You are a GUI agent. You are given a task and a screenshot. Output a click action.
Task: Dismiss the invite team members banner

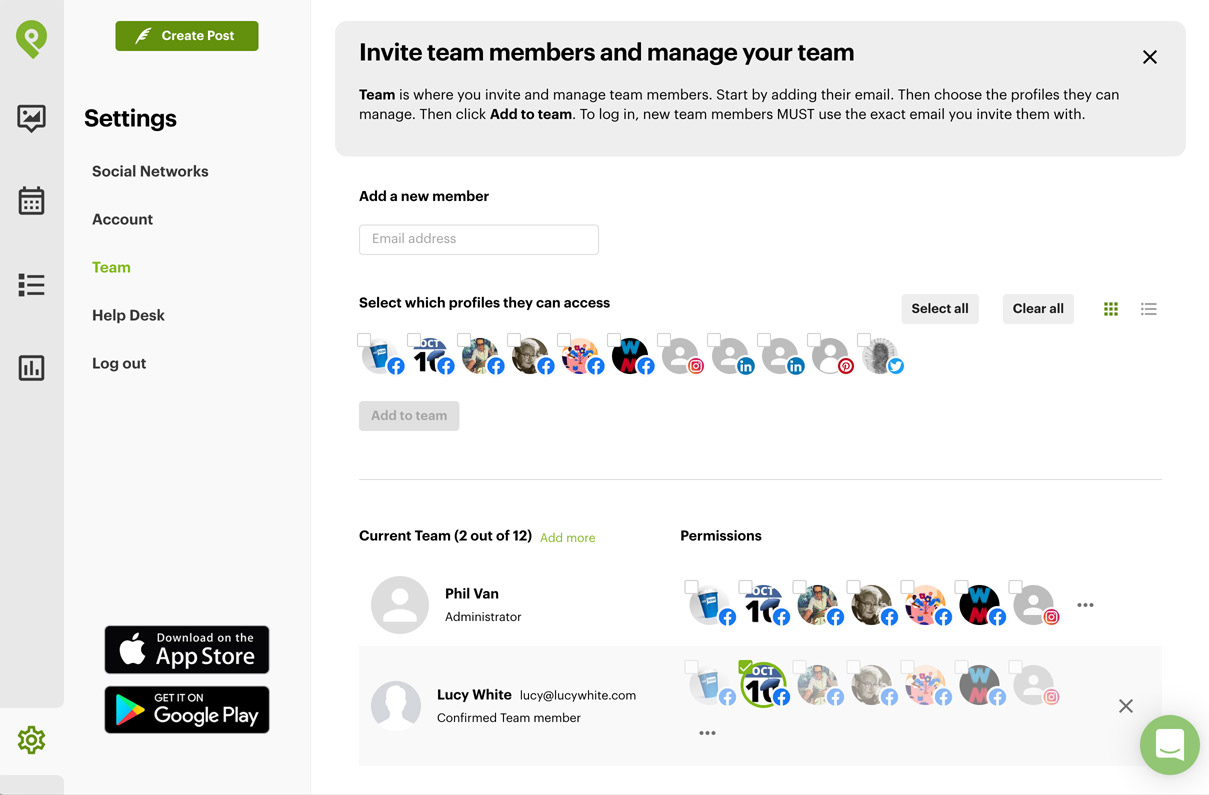pos(1150,57)
